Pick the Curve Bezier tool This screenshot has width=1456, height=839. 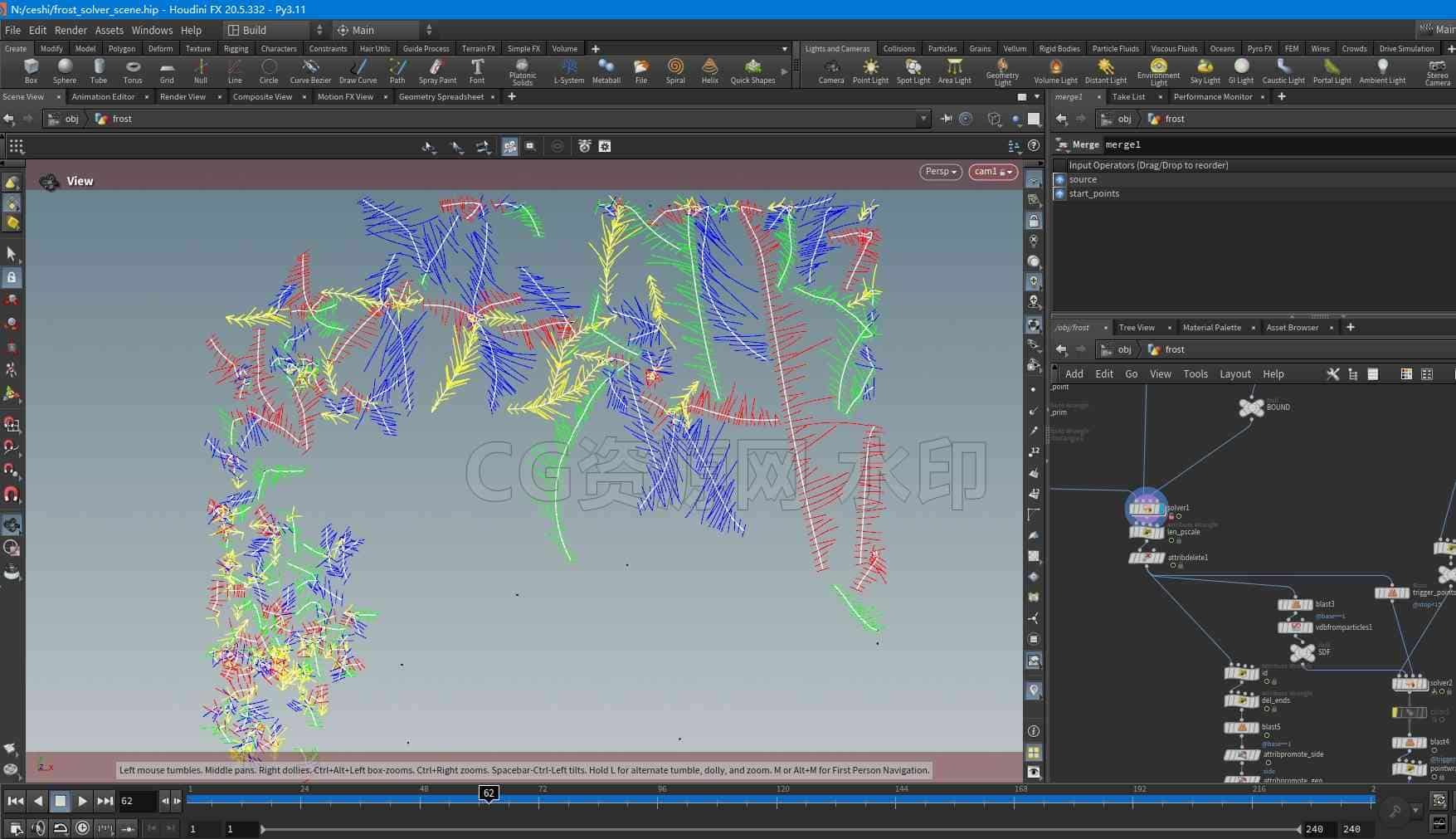click(x=310, y=71)
